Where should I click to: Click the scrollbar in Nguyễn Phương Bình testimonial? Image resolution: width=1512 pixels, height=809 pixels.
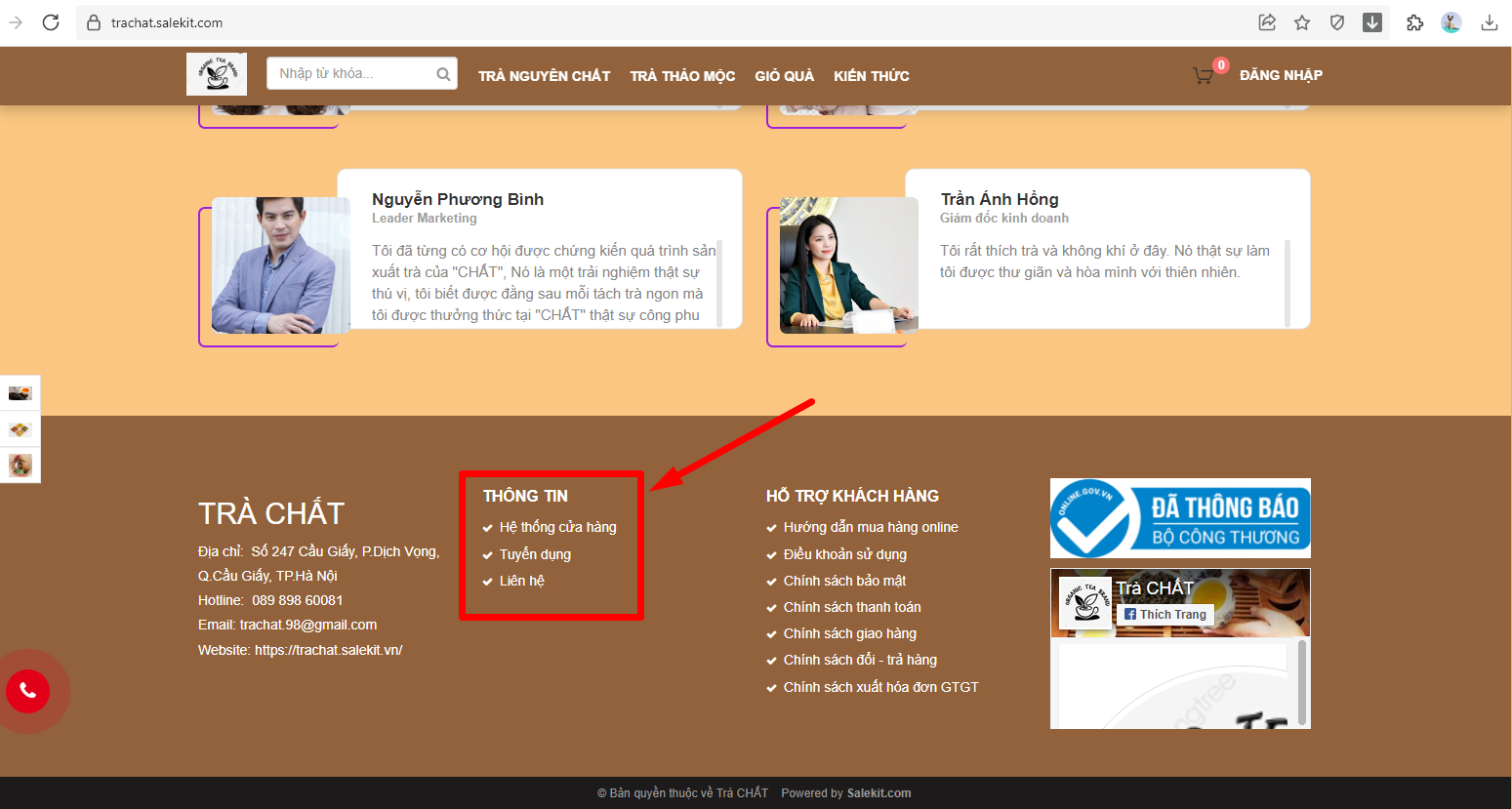pos(719,281)
